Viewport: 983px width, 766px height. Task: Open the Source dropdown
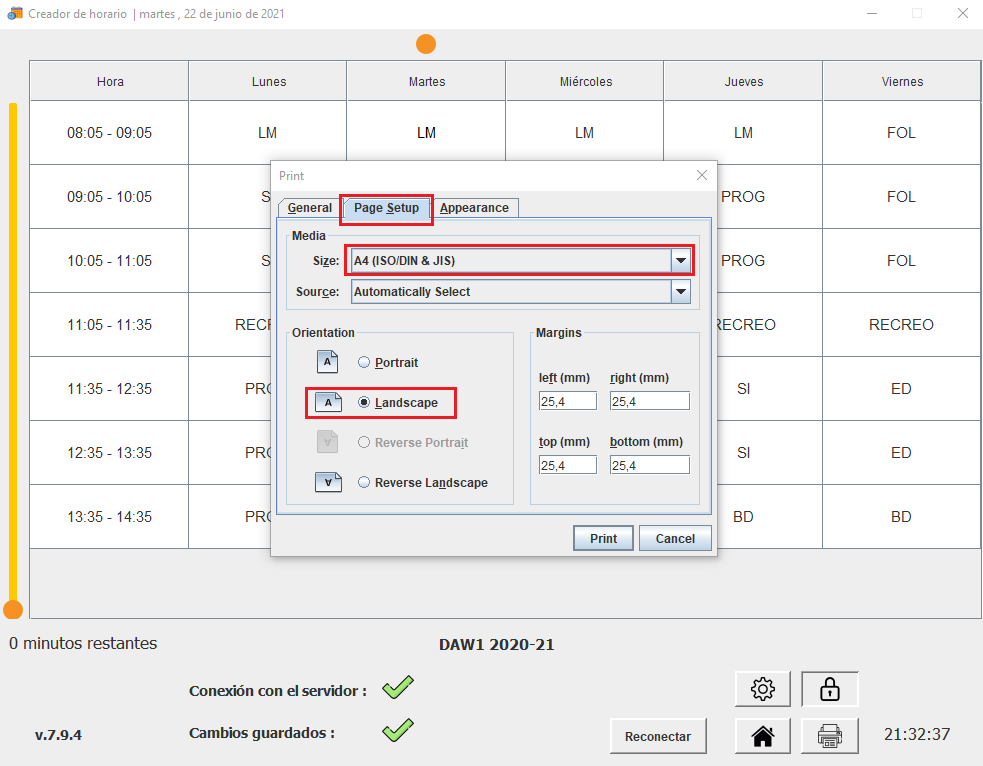[680, 292]
